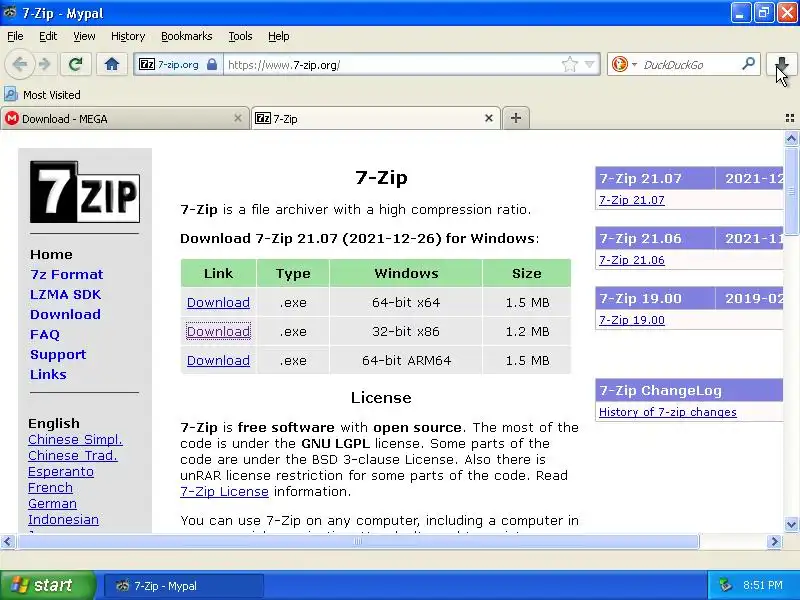Viewport: 800px width, 600px height.
Task: Go forward with the Forward arrow button
Action: [45, 64]
